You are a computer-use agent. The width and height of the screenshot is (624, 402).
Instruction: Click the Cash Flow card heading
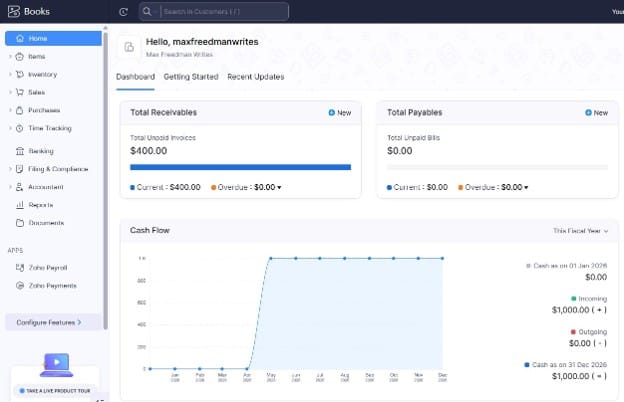pyautogui.click(x=150, y=230)
